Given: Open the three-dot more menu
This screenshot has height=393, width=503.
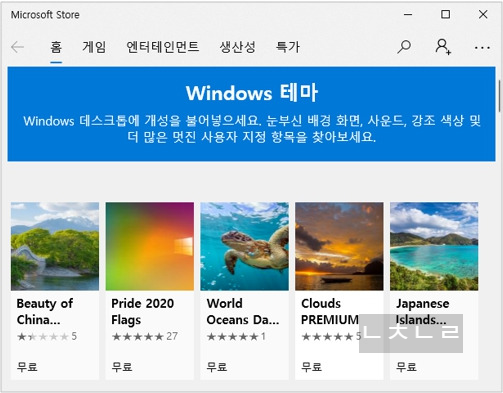Looking at the screenshot, I should (x=482, y=48).
